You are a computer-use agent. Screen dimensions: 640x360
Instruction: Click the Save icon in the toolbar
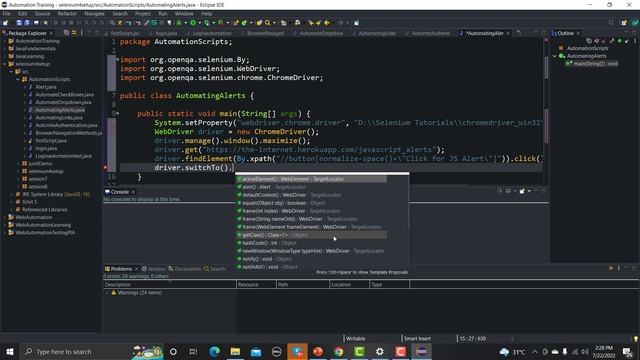tap(19, 23)
